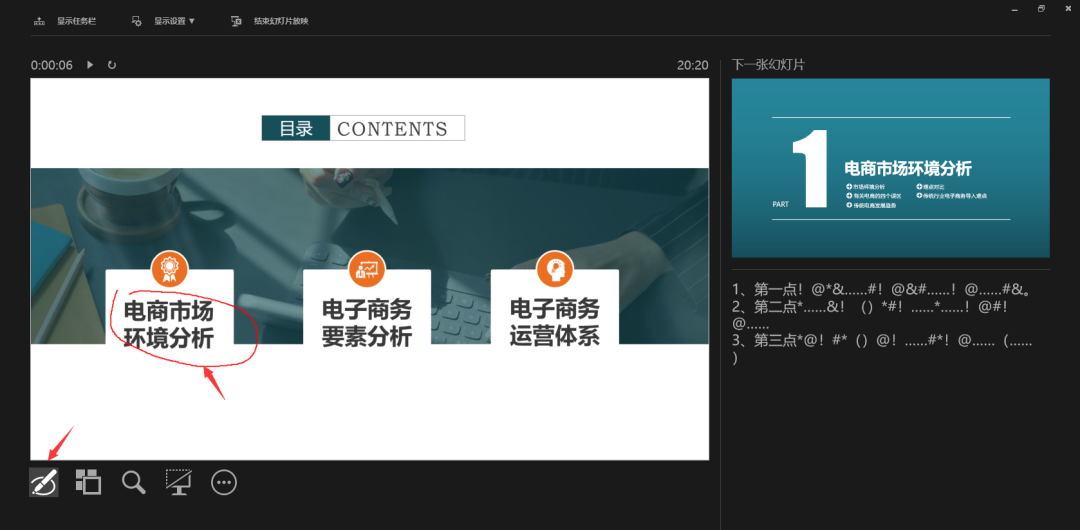The height and width of the screenshot is (530, 1080).
Task: Click the 目录 CONTENTS title on slide
Action: point(363,128)
